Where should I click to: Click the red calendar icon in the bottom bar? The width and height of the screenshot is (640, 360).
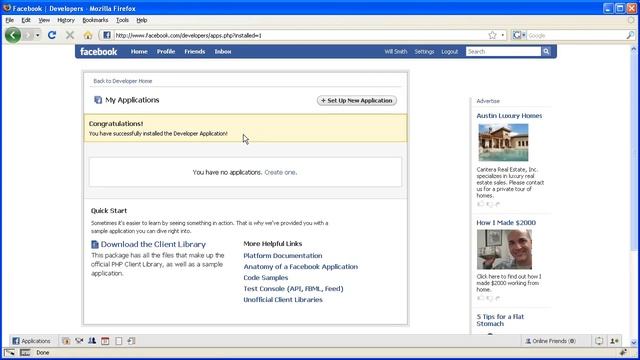pos(105,341)
